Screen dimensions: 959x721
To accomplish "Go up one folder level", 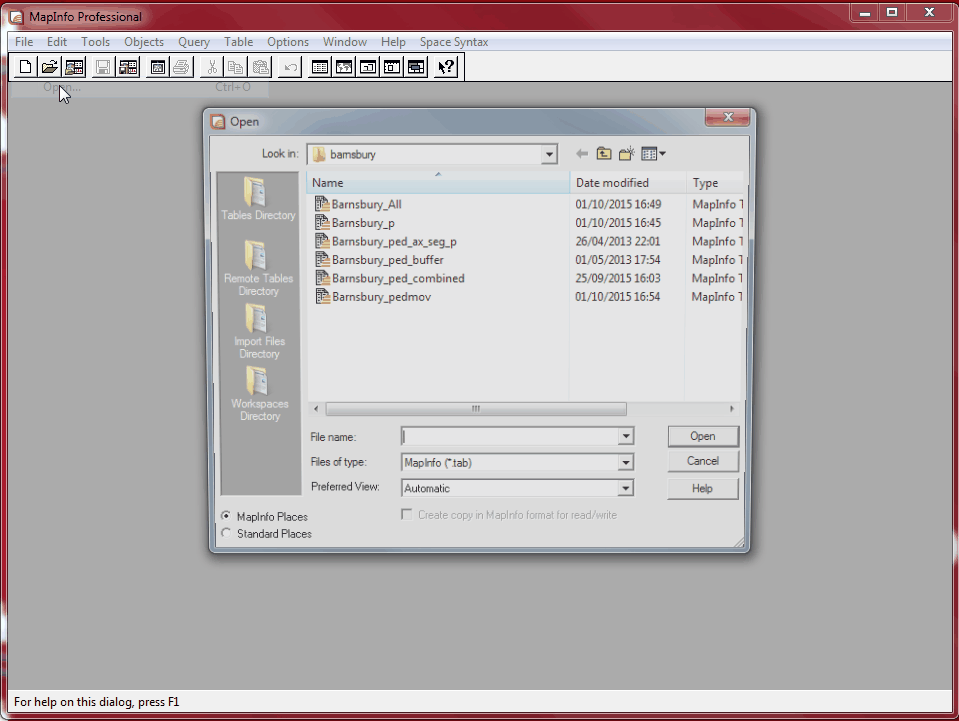I will [x=604, y=154].
